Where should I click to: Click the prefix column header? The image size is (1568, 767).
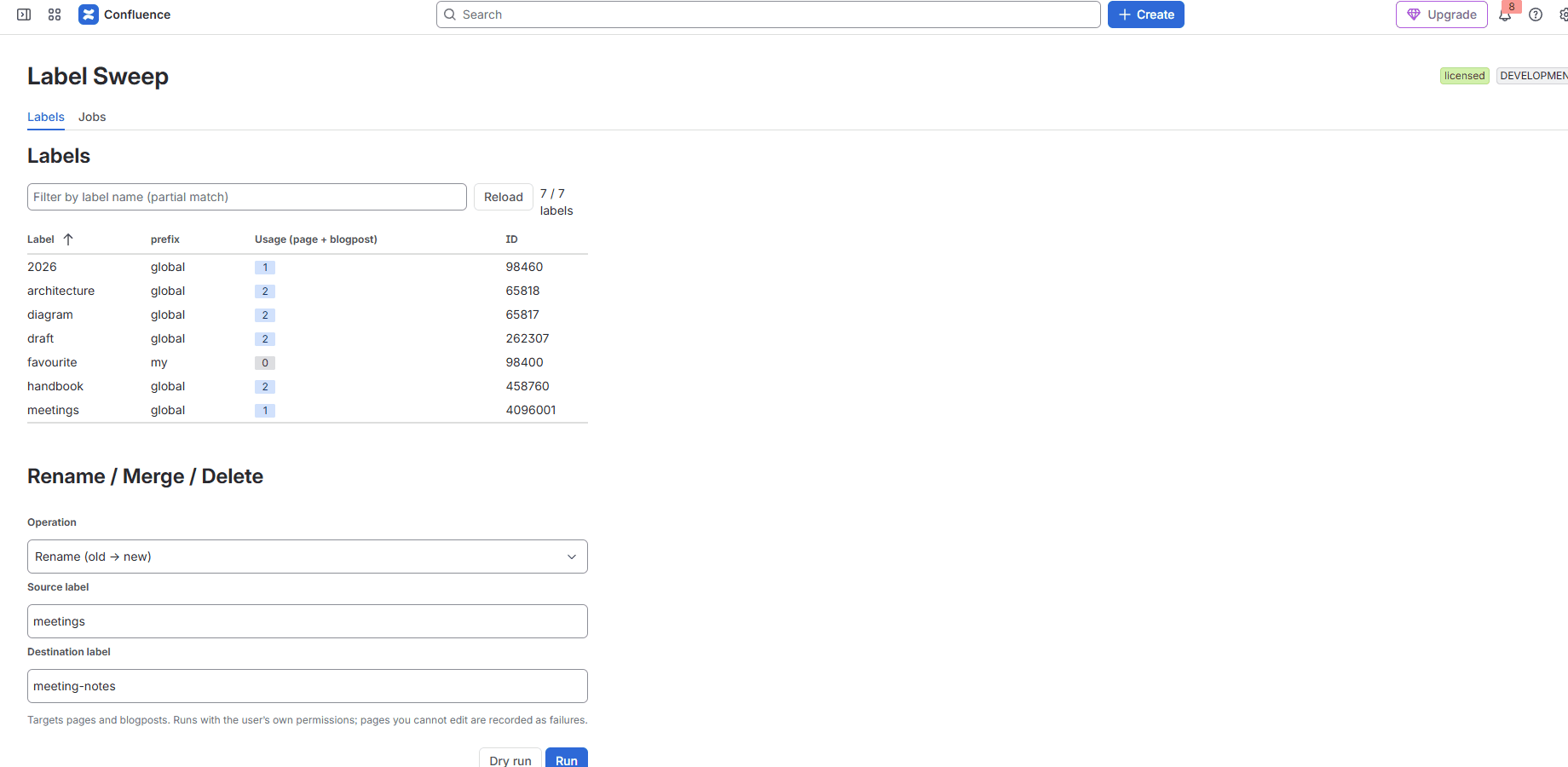(x=165, y=239)
